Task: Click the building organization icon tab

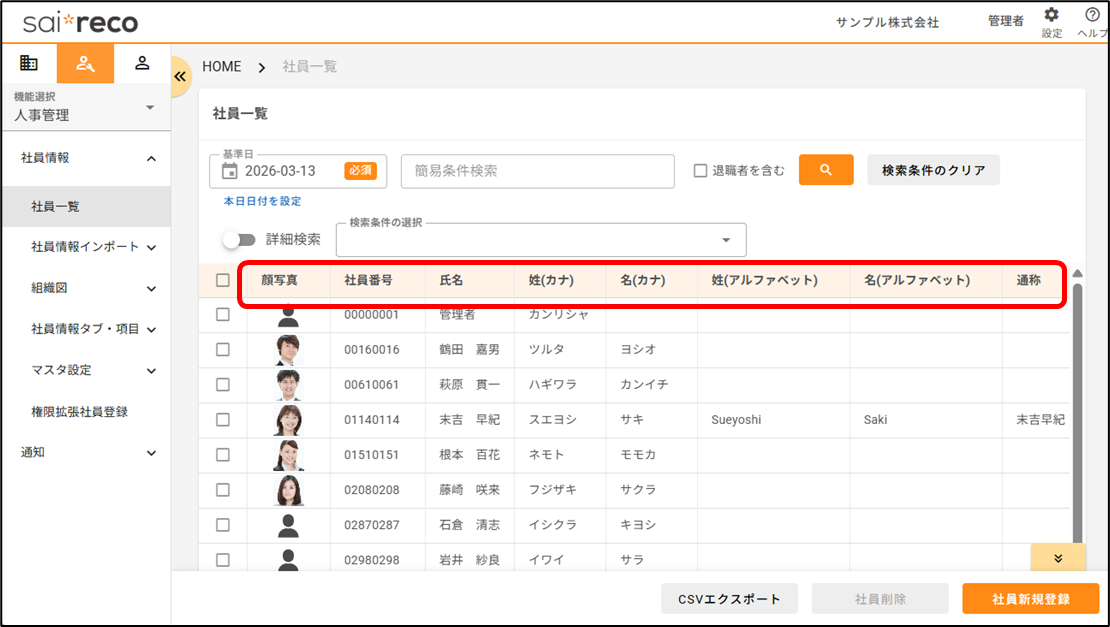Action: [29, 64]
